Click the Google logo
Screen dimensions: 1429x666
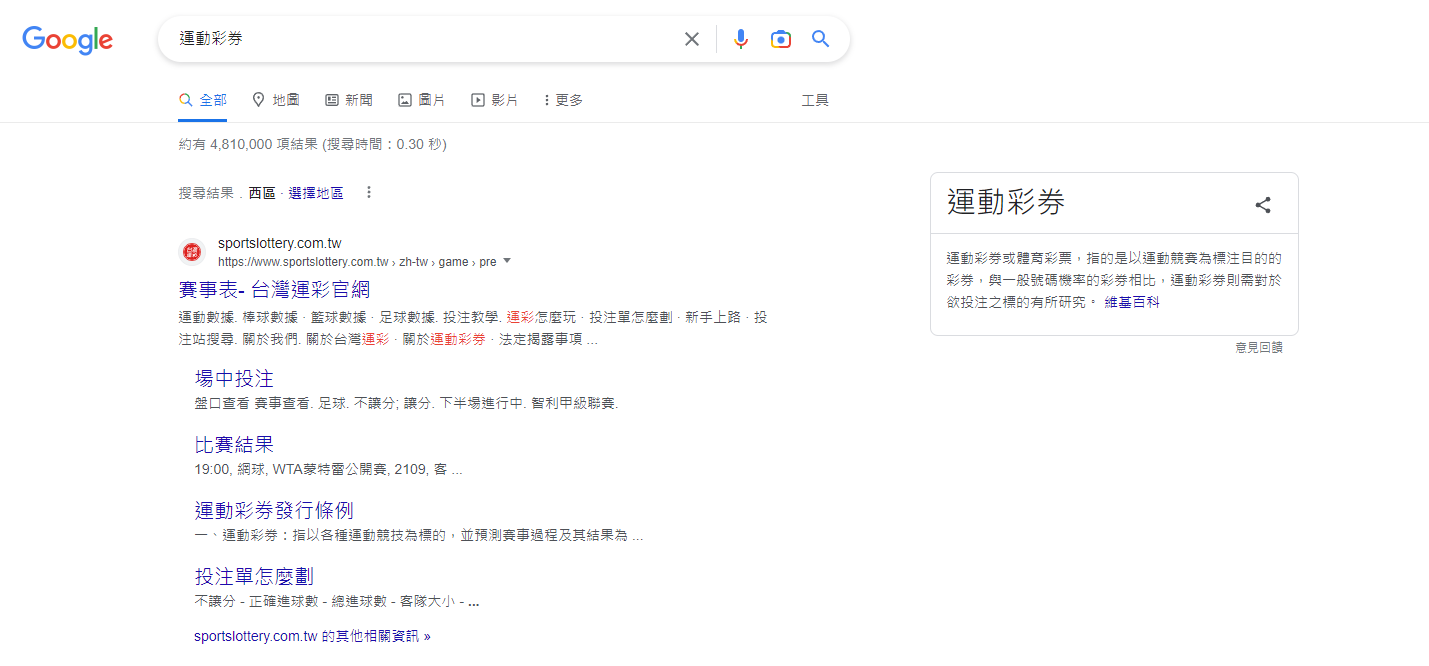pos(67,40)
